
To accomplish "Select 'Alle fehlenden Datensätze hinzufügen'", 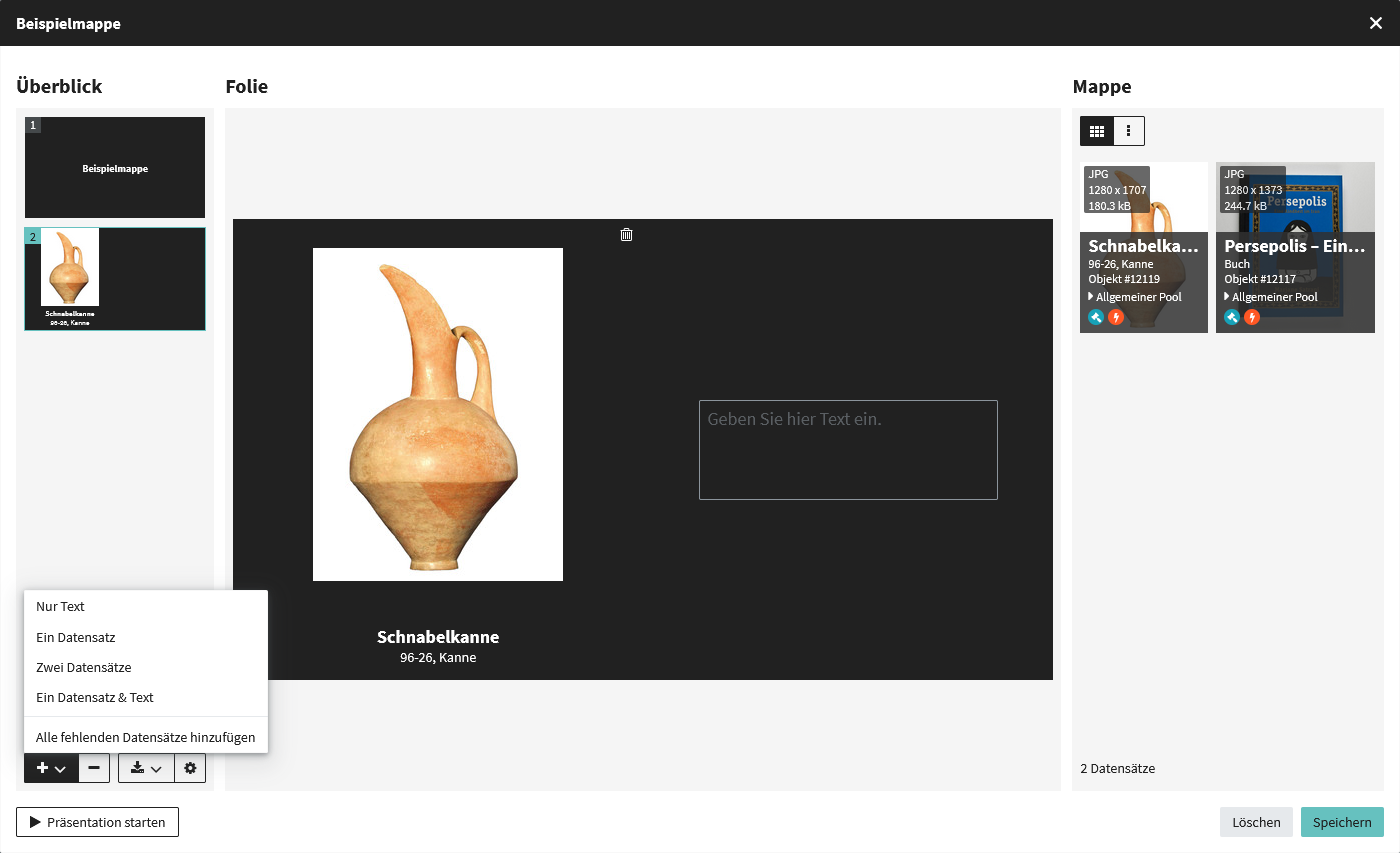I will coord(146,737).
